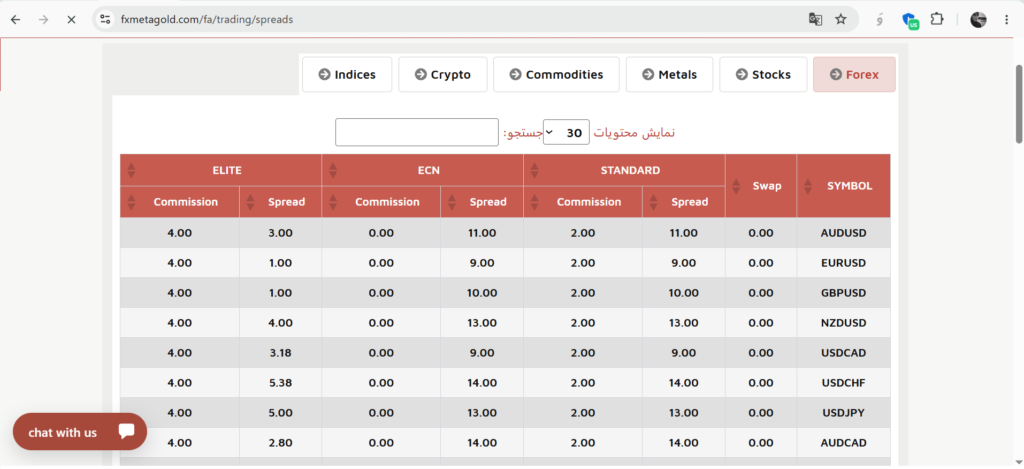This screenshot has height=469, width=1024.
Task: Select the Indices category button
Action: pos(347,74)
